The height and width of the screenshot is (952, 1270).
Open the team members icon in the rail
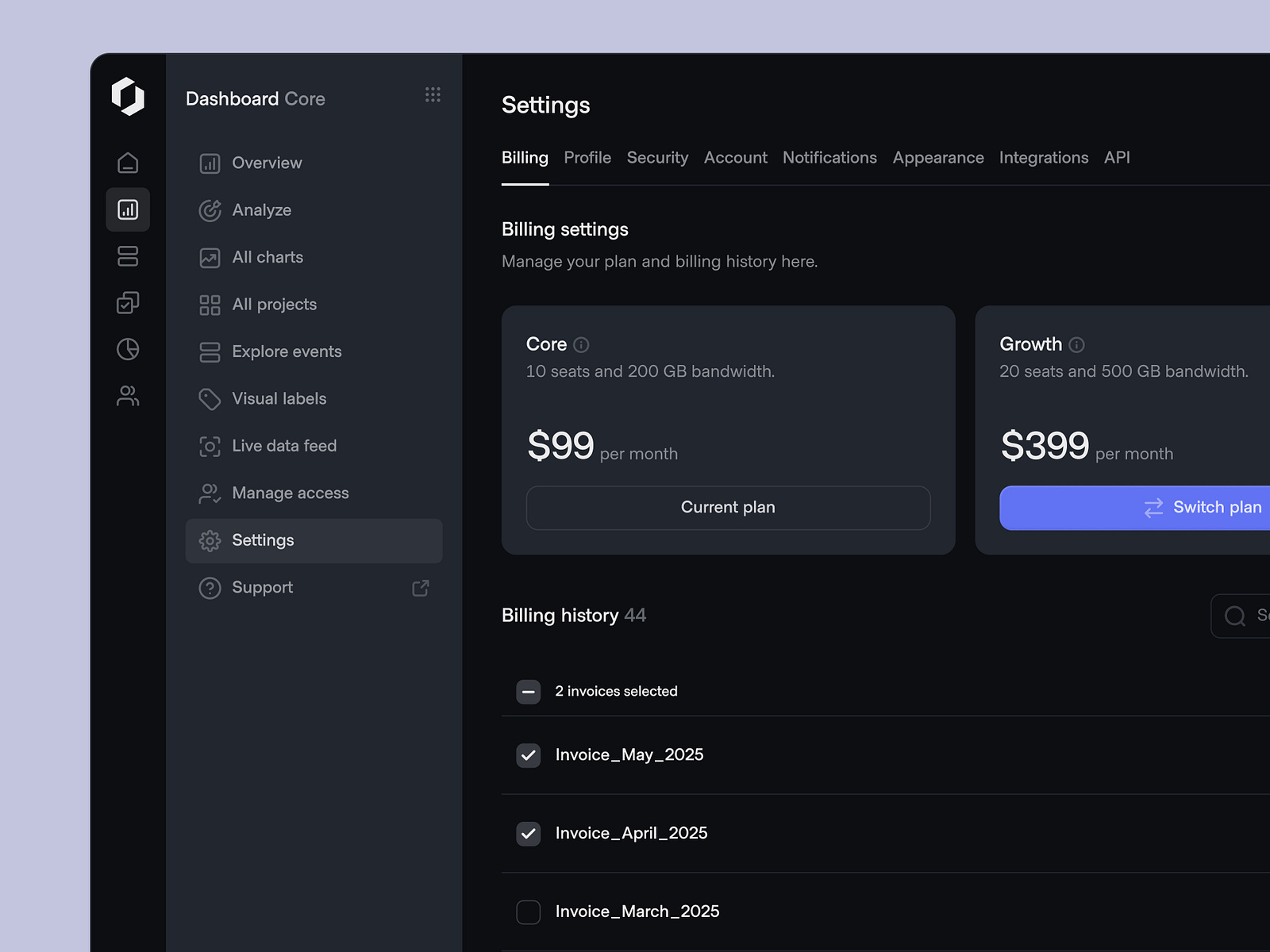pyautogui.click(x=128, y=397)
